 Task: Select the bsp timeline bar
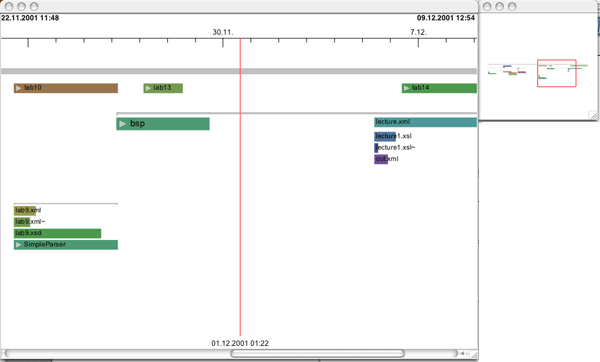pyautogui.click(x=163, y=124)
